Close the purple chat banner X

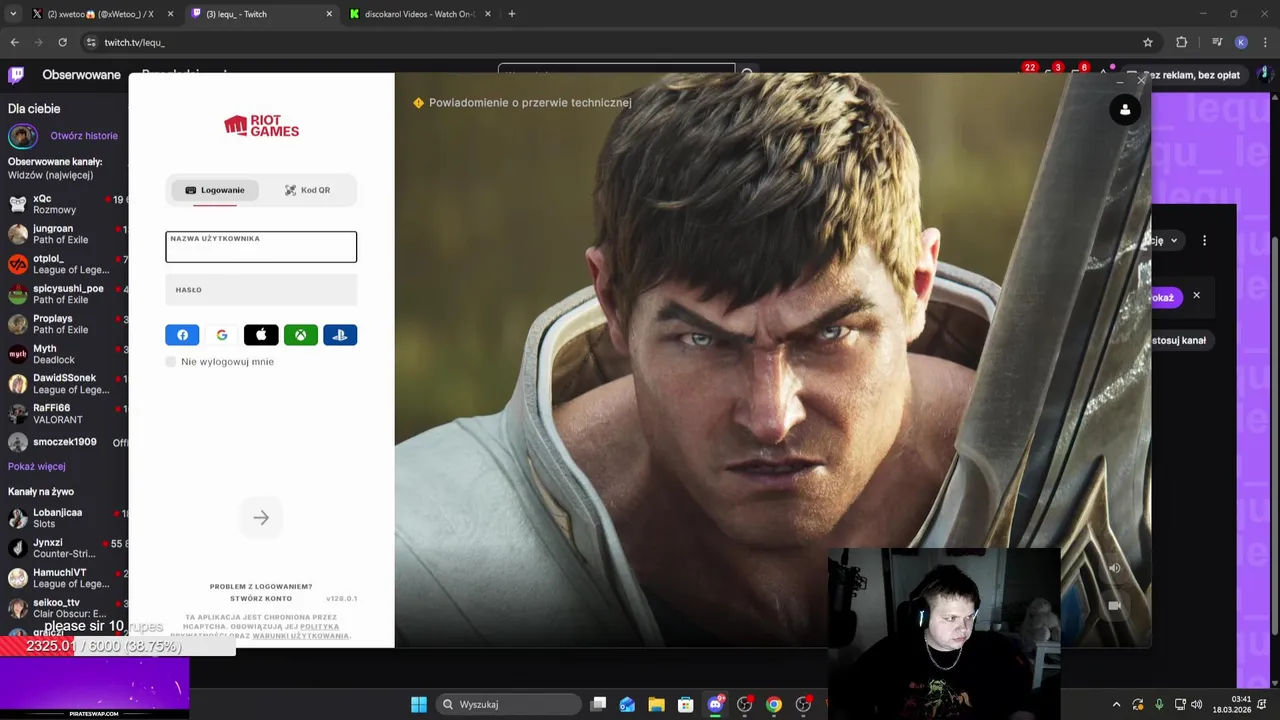point(1196,295)
